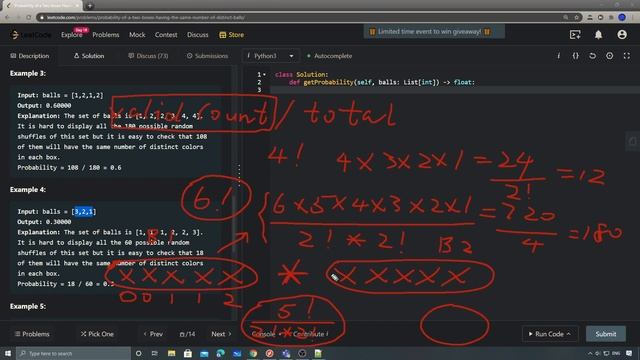Open the Contest page
The image size is (640, 360).
coord(166,35)
